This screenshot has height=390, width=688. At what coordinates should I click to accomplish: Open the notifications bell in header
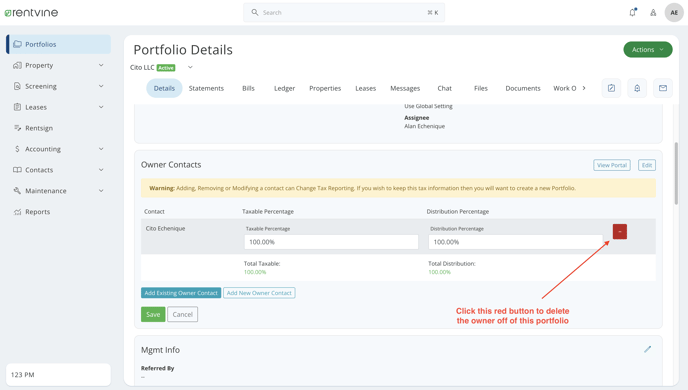(x=632, y=12)
